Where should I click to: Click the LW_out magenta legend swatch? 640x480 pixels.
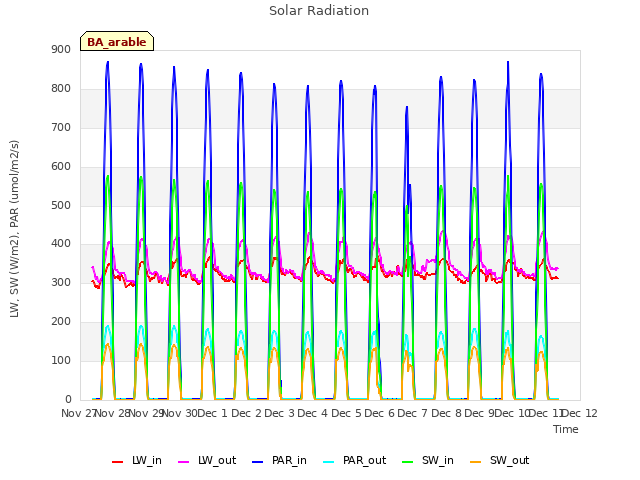(x=184, y=462)
